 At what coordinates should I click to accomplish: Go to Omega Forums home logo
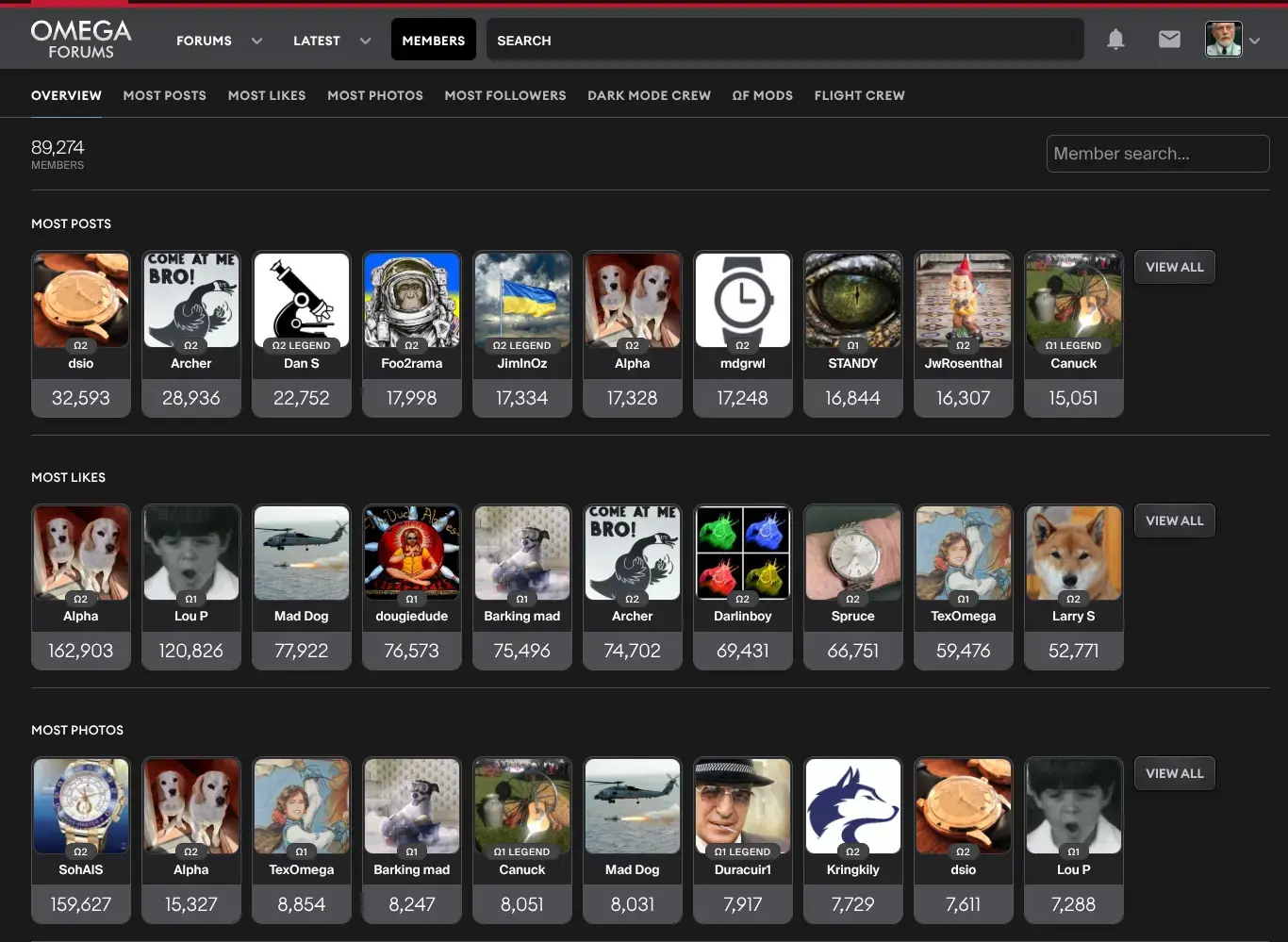coord(81,40)
